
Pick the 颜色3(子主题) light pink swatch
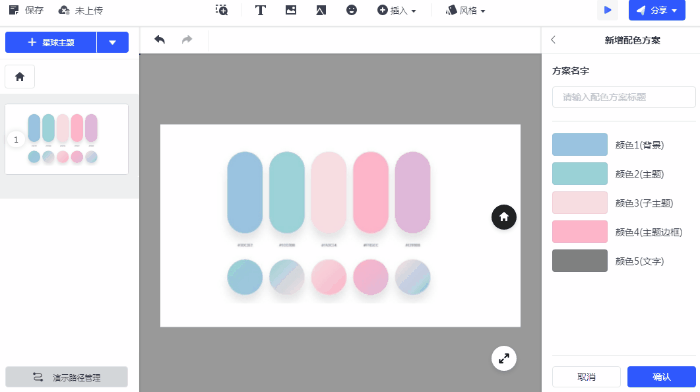tap(579, 203)
